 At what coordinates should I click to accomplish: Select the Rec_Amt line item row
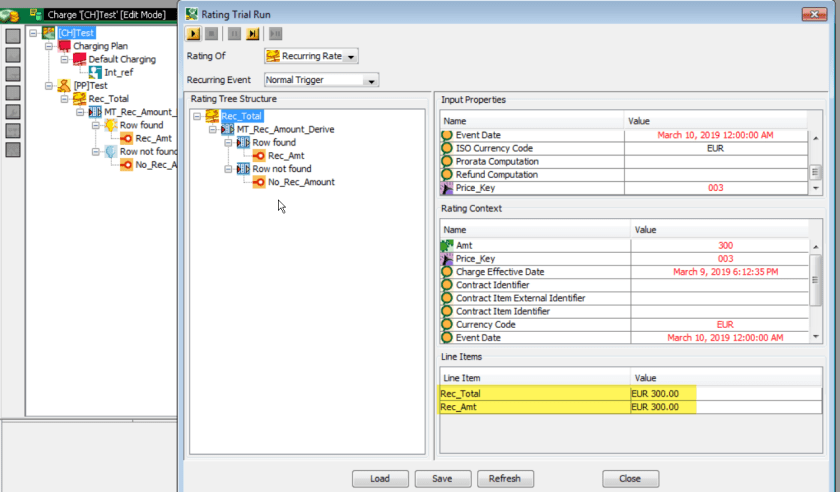click(631, 407)
